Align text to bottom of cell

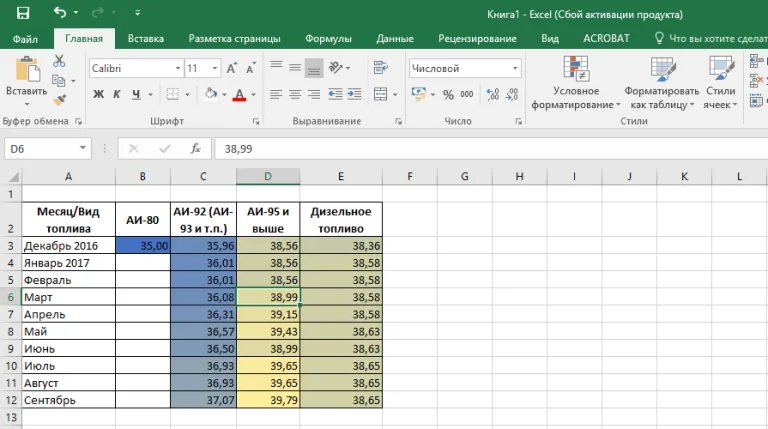coord(314,68)
